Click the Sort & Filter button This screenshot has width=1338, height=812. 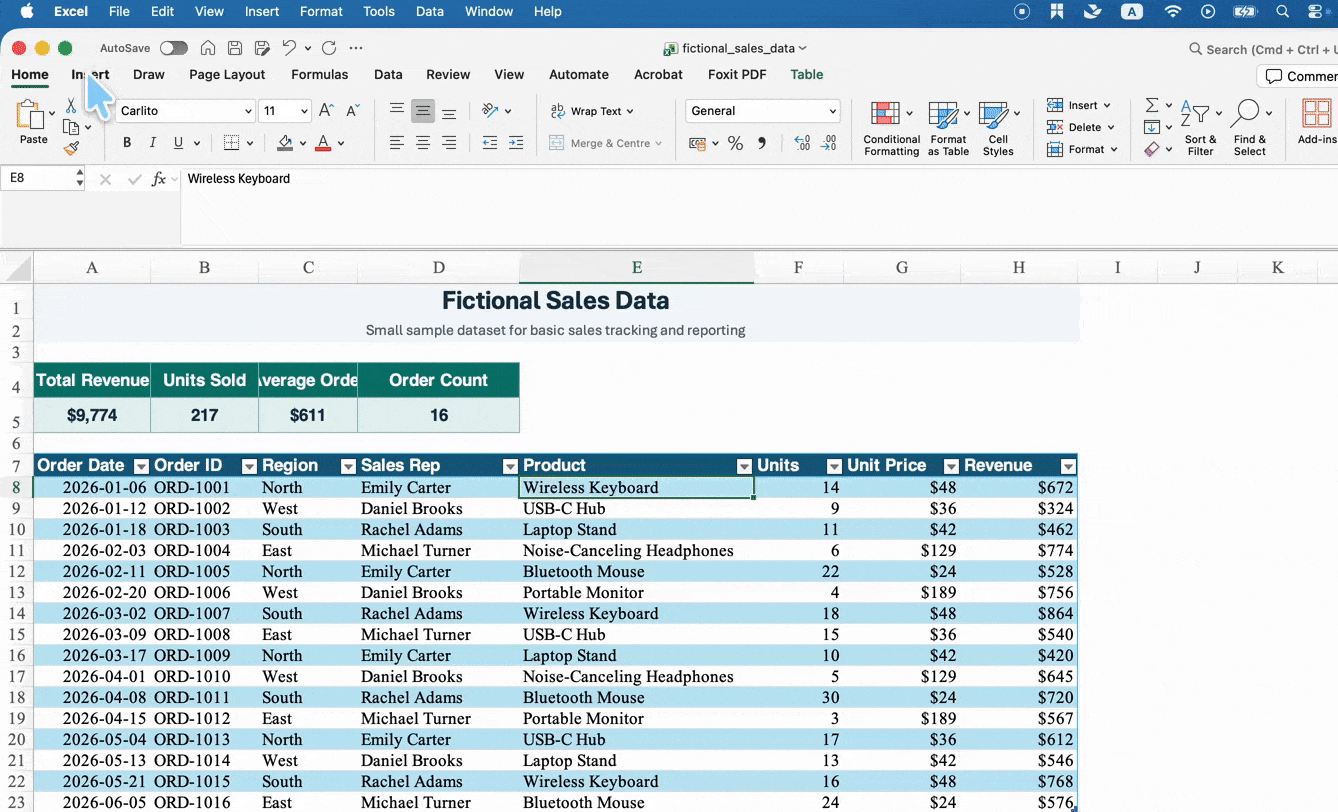pos(1200,128)
